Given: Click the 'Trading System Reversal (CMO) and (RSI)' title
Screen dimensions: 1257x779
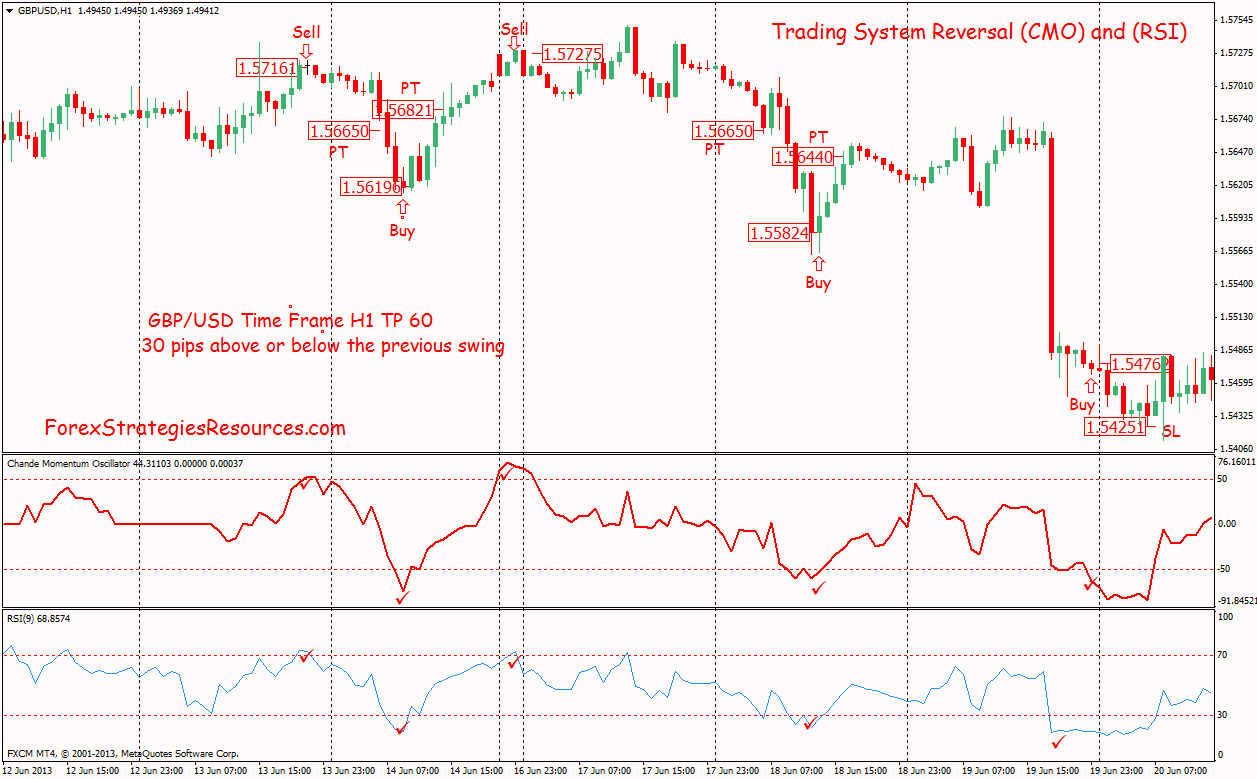Looking at the screenshot, I should point(979,32).
